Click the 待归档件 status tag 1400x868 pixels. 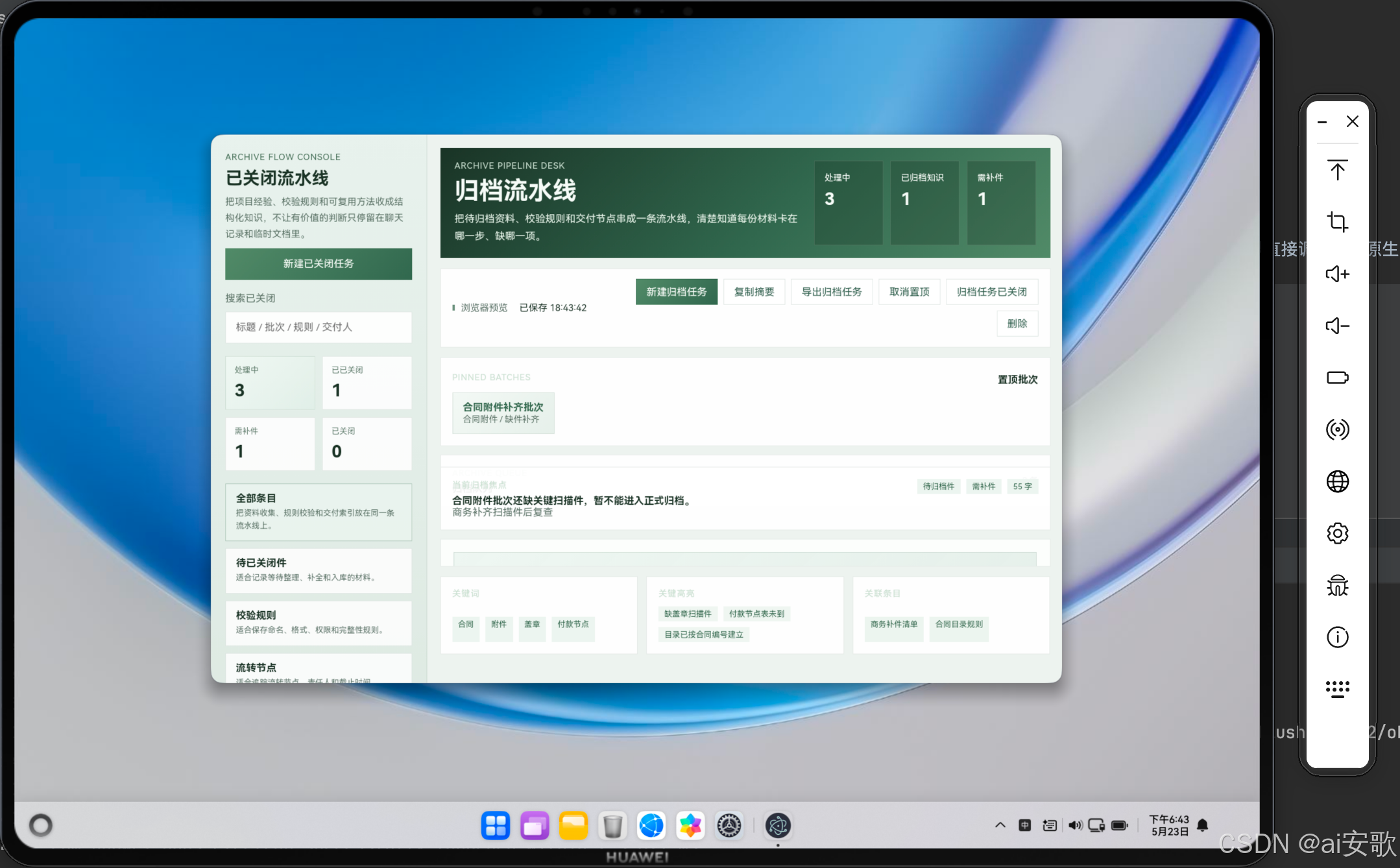tap(938, 487)
